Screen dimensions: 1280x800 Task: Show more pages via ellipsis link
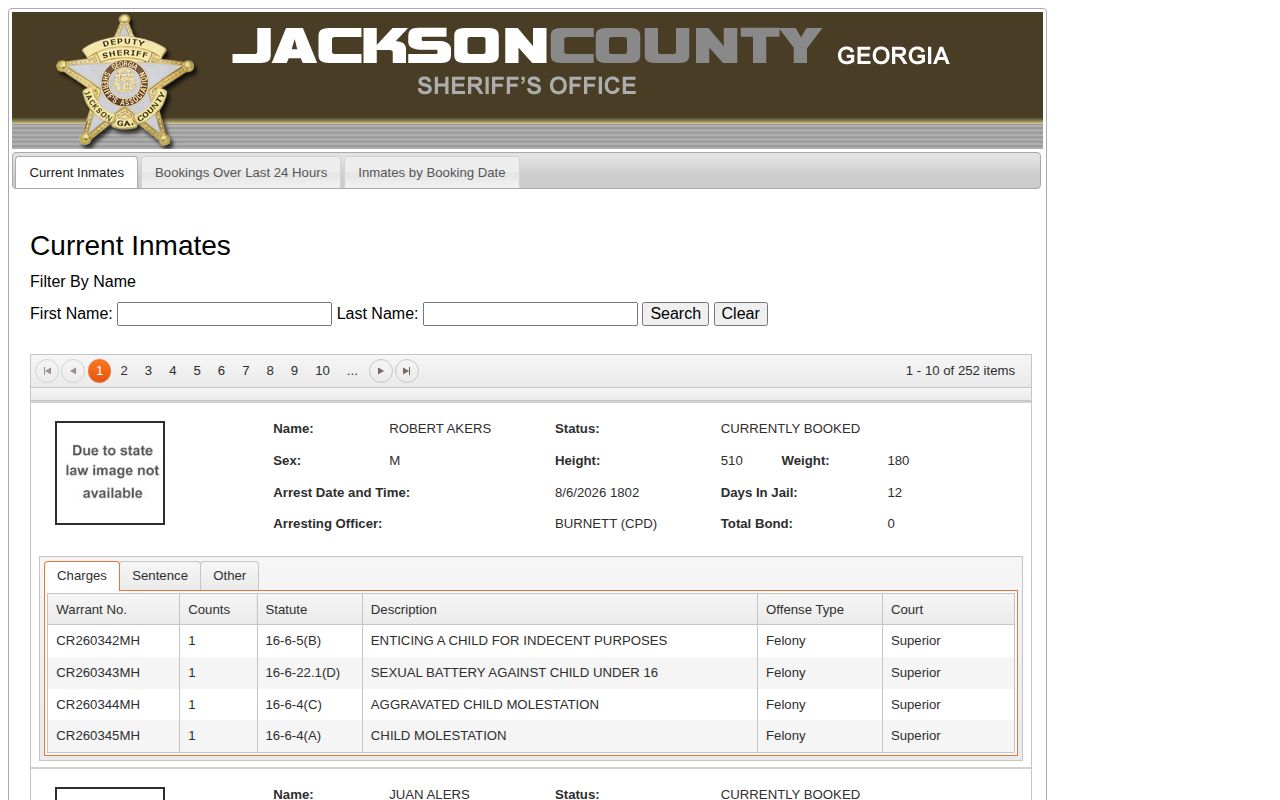click(x=352, y=371)
